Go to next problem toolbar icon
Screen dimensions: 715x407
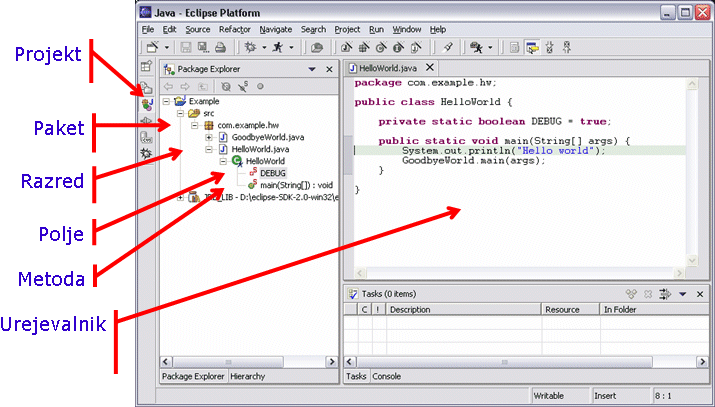[550, 47]
